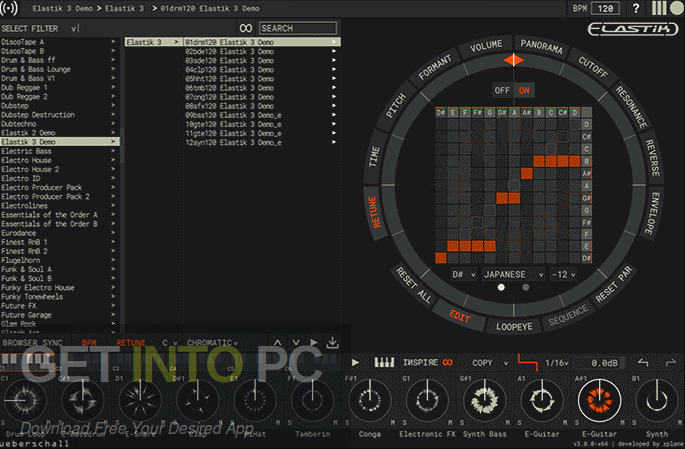Click the Elastik broadcast logo icon
Image resolution: width=685 pixels, height=449 pixels.
pos(9,8)
